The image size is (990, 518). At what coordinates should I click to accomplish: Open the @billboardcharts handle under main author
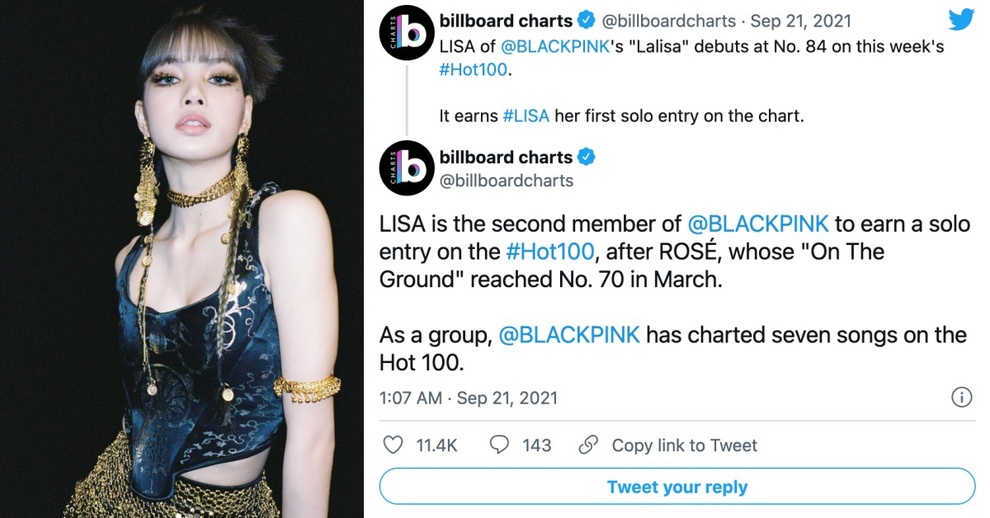click(506, 181)
